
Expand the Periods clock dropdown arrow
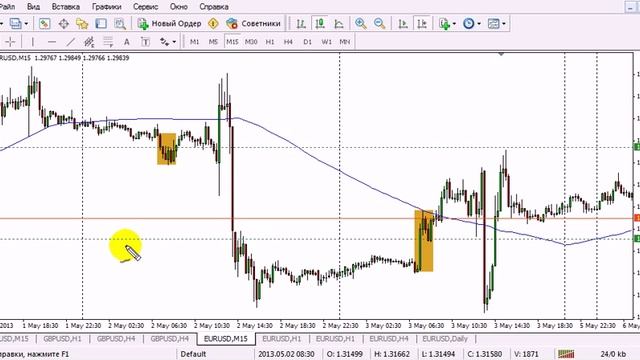click(479, 24)
